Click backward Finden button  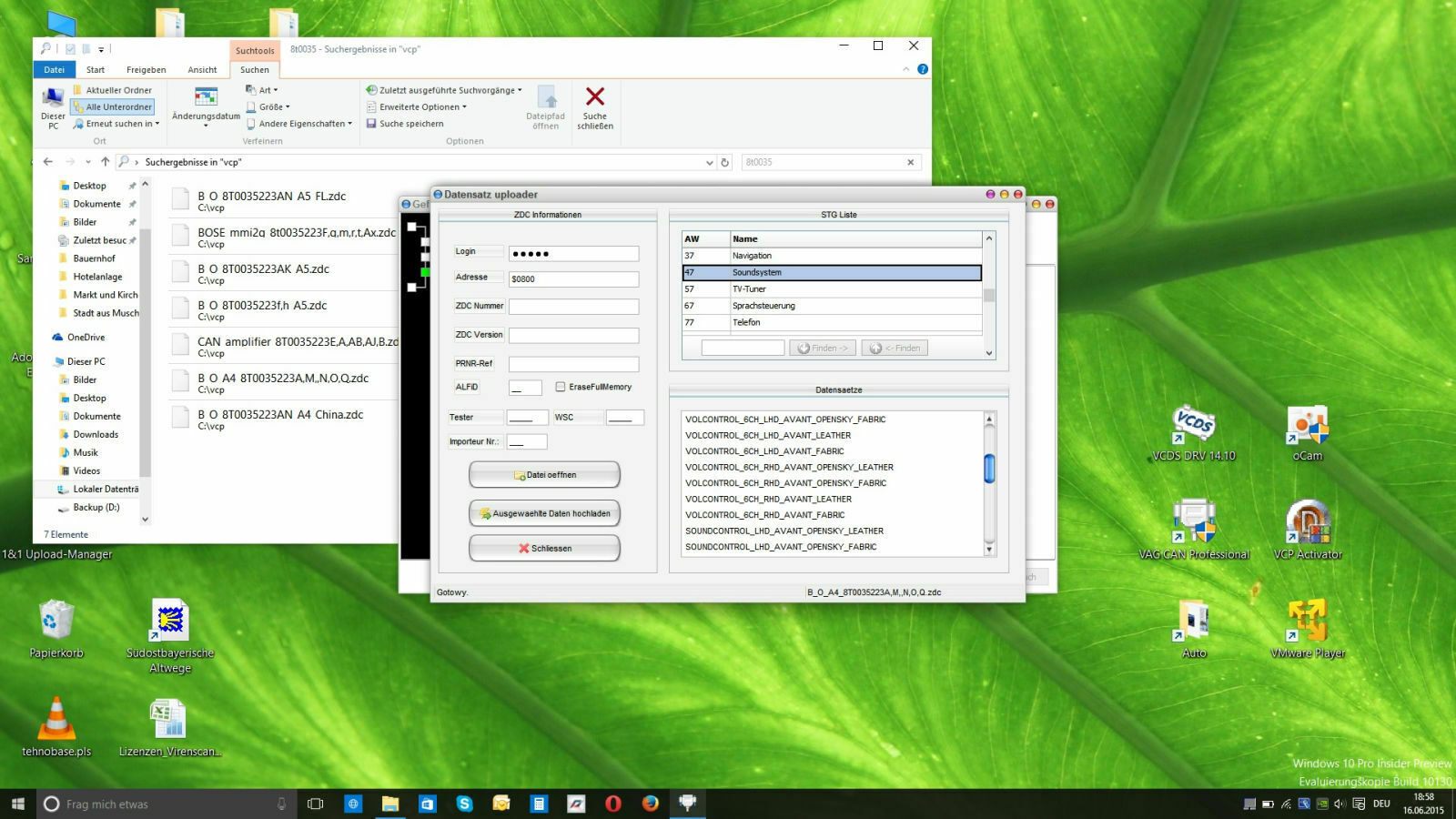point(895,348)
